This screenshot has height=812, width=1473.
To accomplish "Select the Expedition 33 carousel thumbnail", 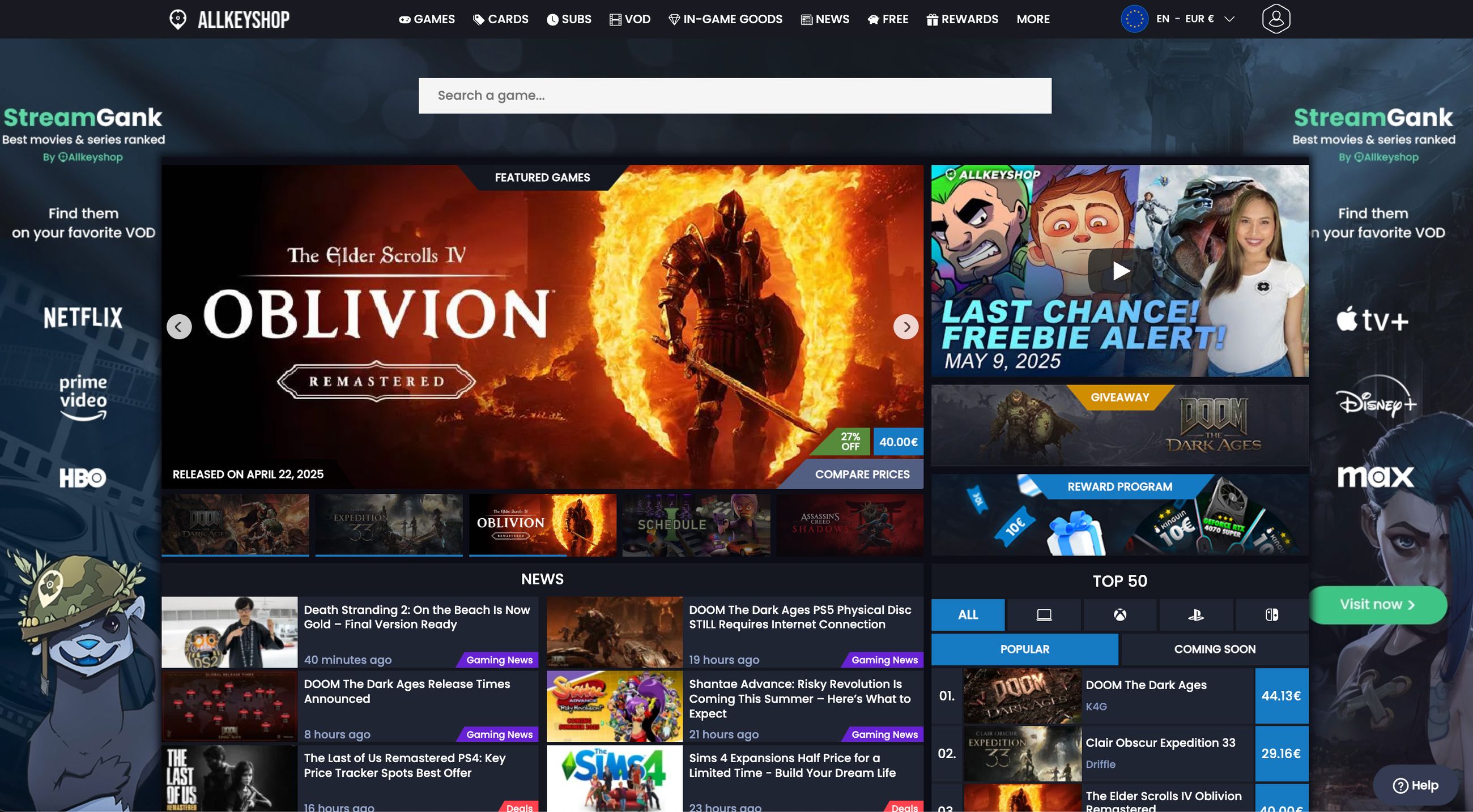I will (x=389, y=524).
